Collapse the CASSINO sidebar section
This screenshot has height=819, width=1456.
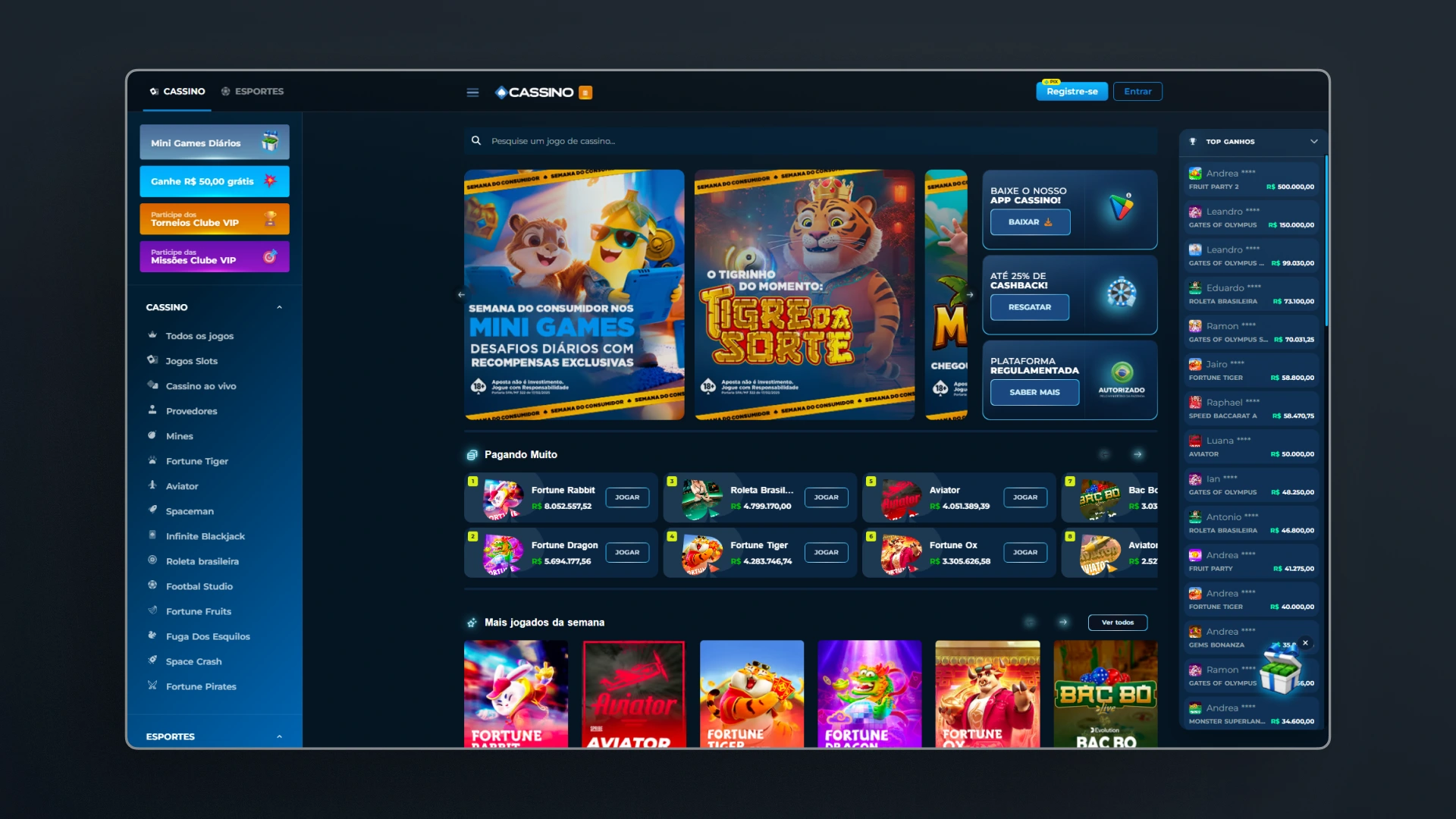click(279, 307)
